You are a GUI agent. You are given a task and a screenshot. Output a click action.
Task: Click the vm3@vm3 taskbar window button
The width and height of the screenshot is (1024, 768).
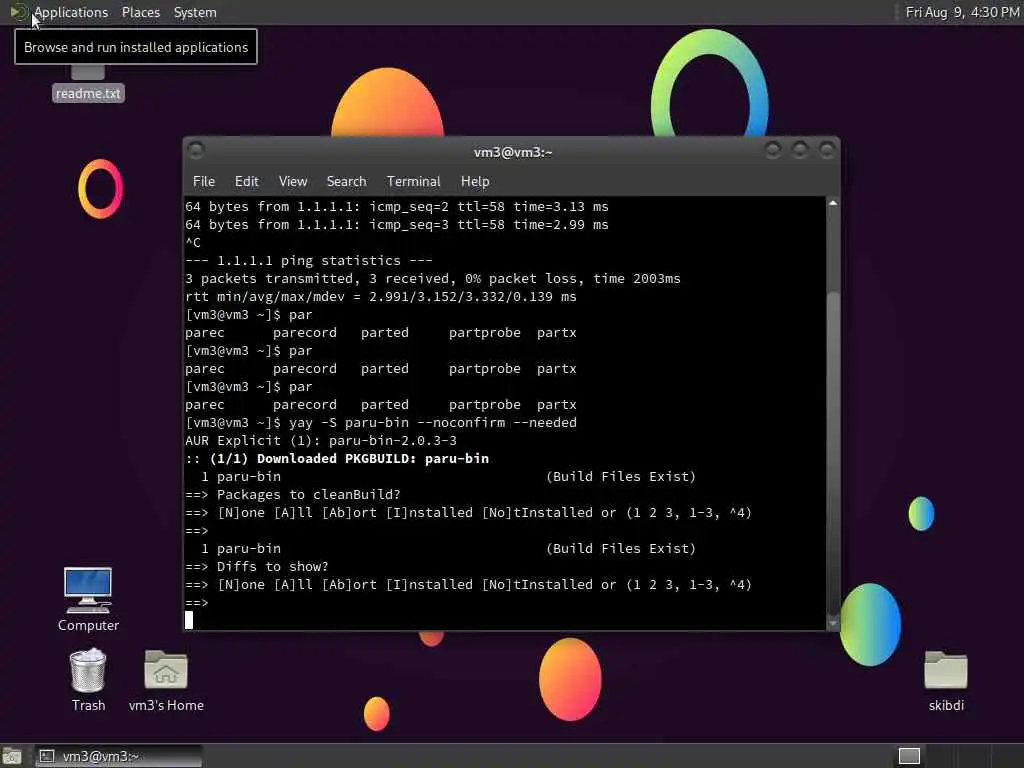118,756
